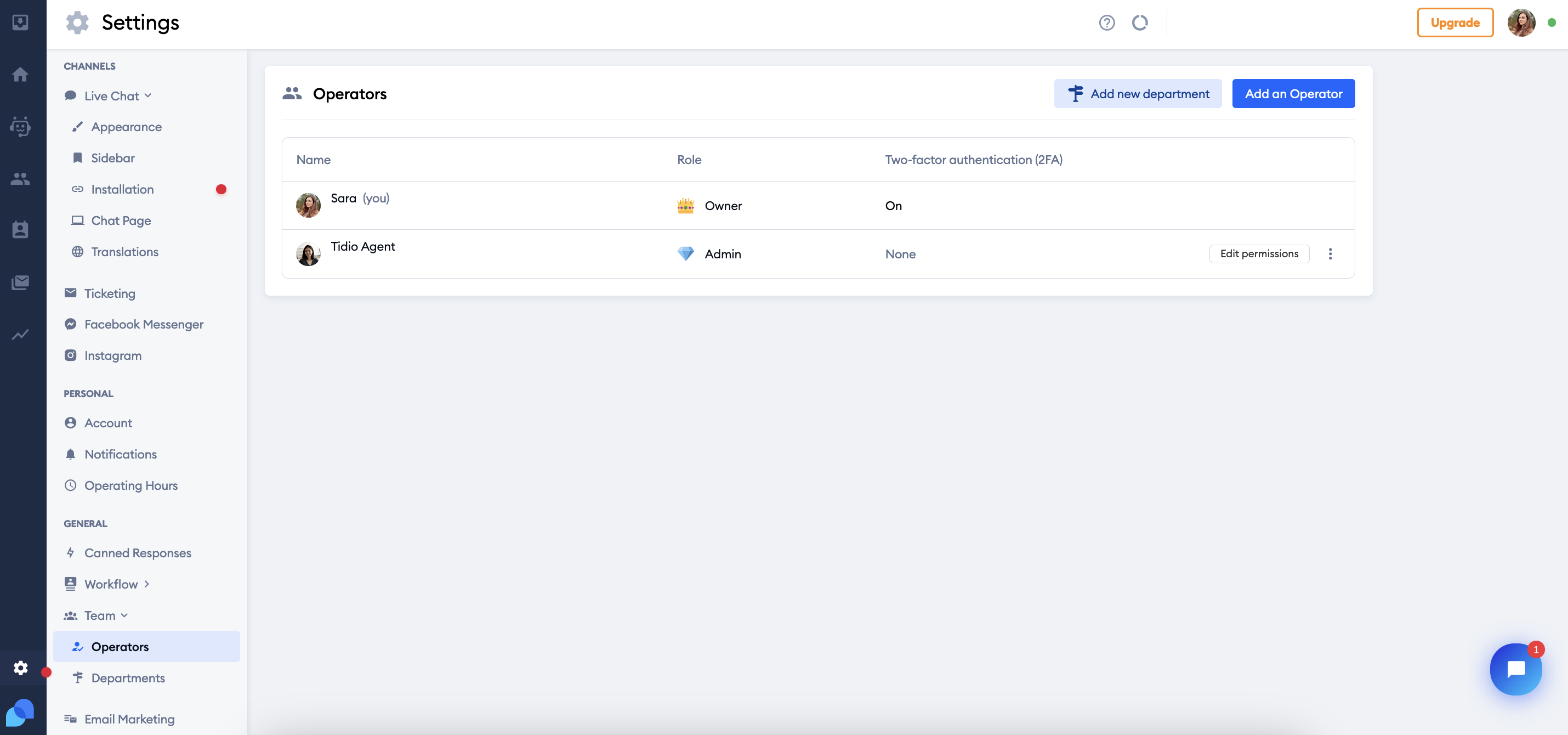
Task: Click Tidio Agent's 2FA value None
Action: point(900,254)
